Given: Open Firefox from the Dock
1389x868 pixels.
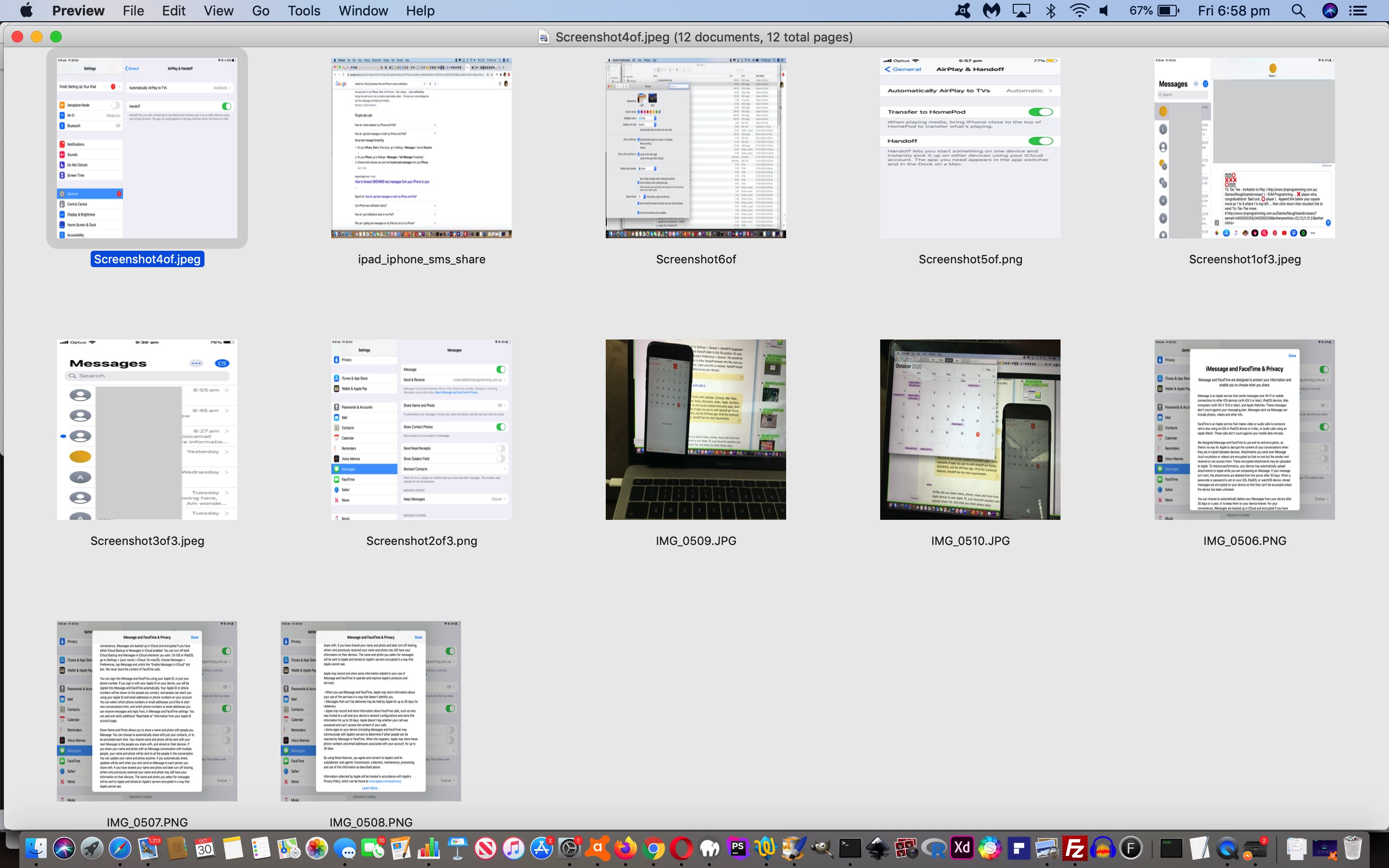Looking at the screenshot, I should pyautogui.click(x=626, y=848).
